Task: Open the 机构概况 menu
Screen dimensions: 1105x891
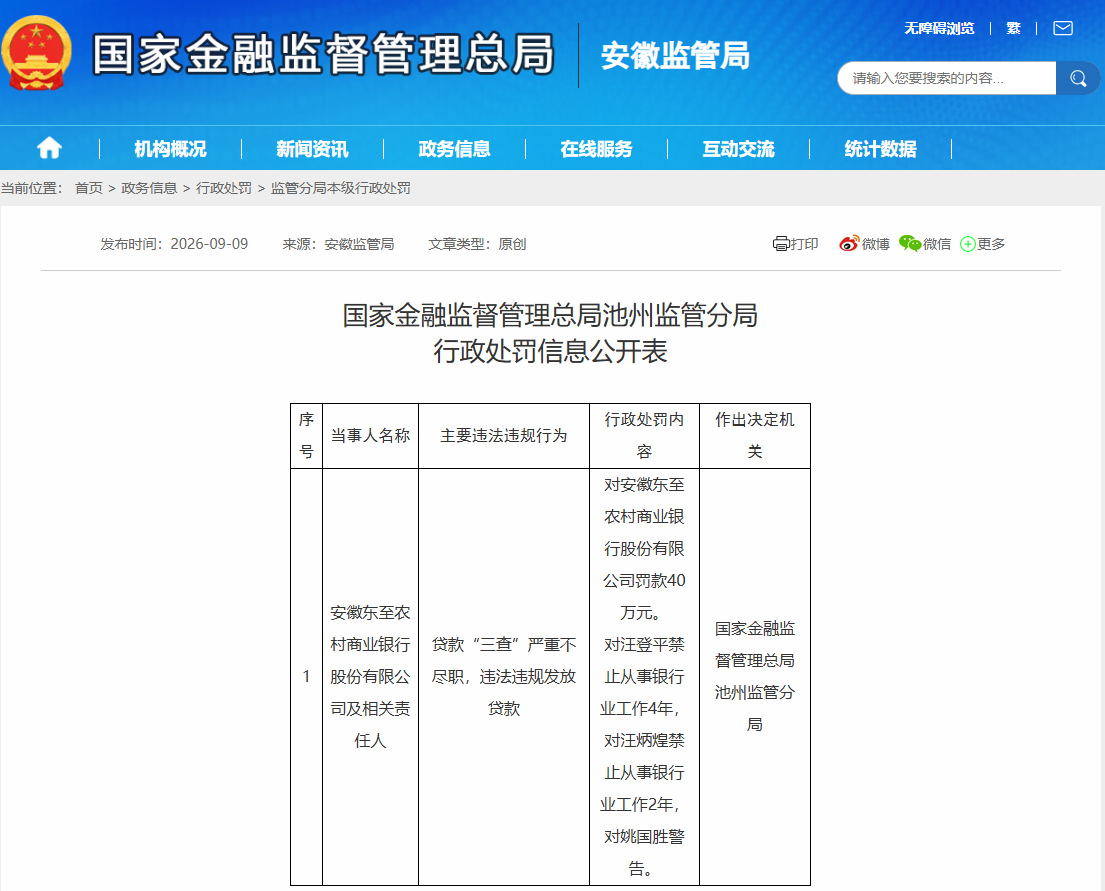Action: 171,149
